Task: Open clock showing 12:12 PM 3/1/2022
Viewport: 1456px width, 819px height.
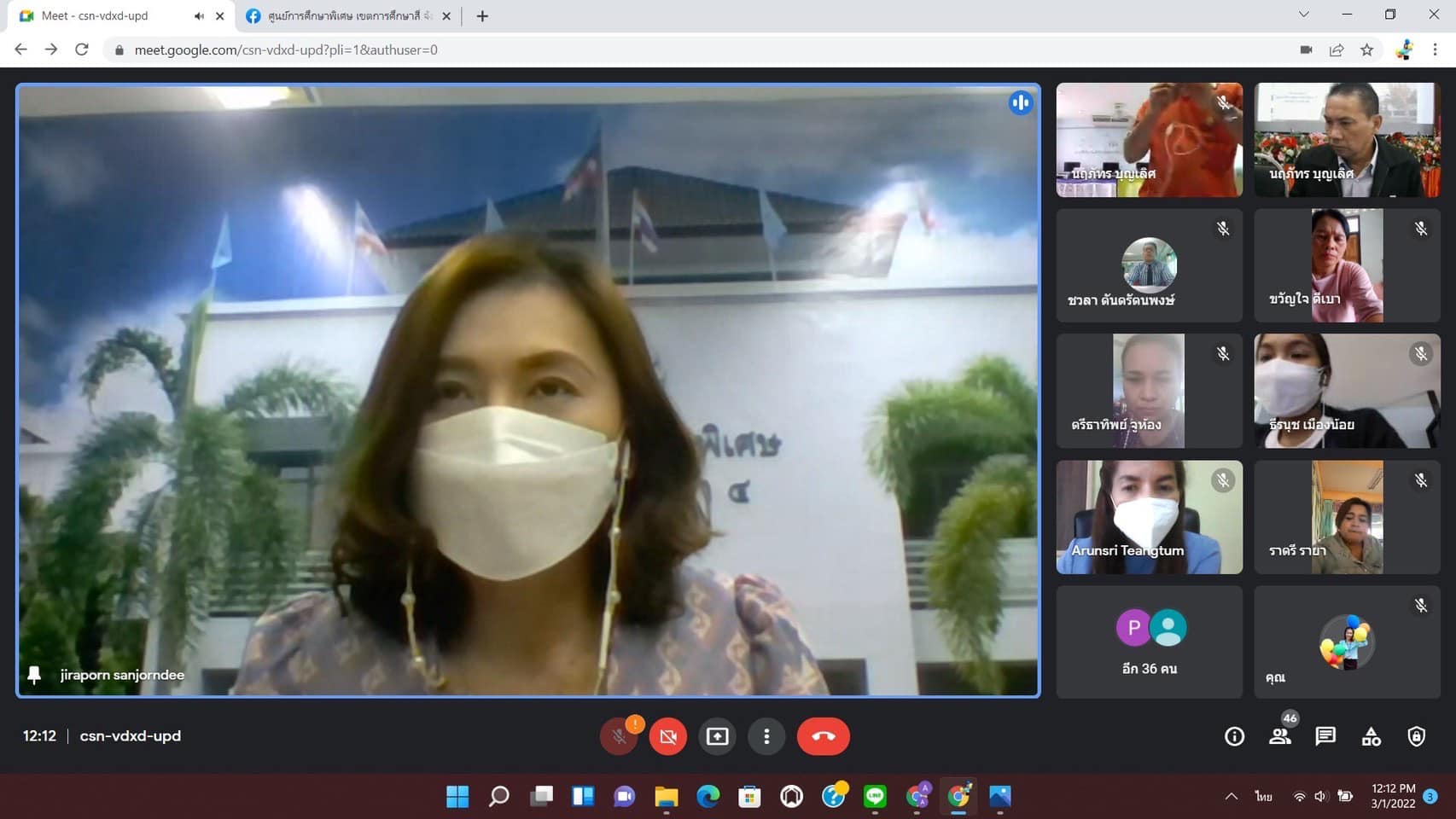Action: click(x=1394, y=796)
